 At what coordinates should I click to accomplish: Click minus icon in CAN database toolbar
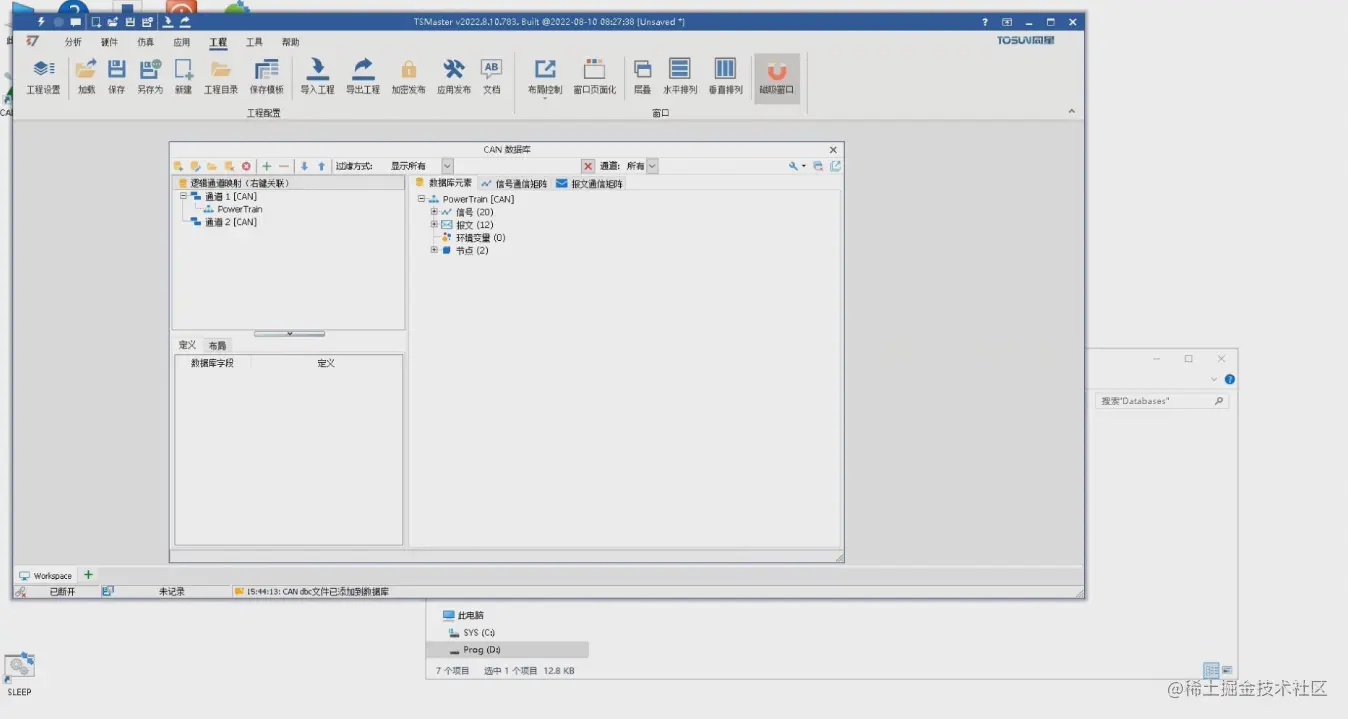point(284,166)
